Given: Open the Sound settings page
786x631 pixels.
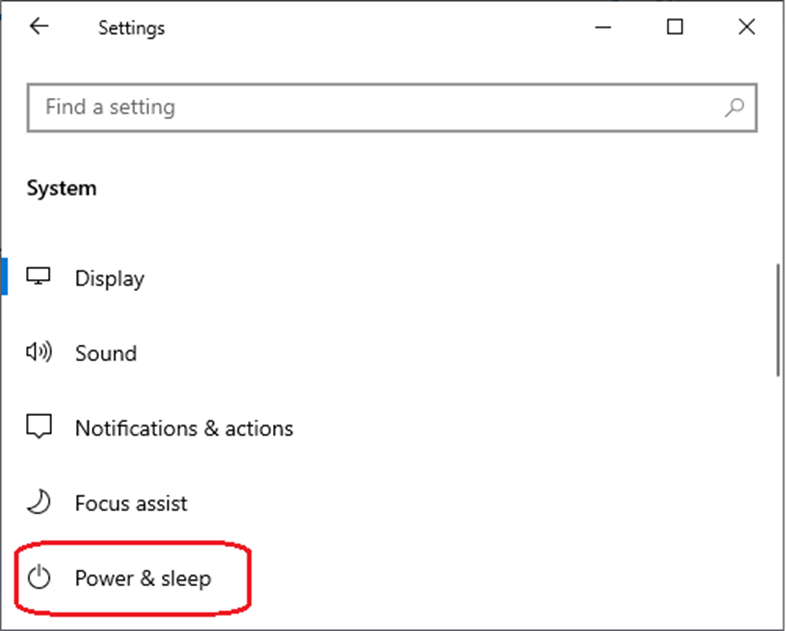Looking at the screenshot, I should point(106,353).
